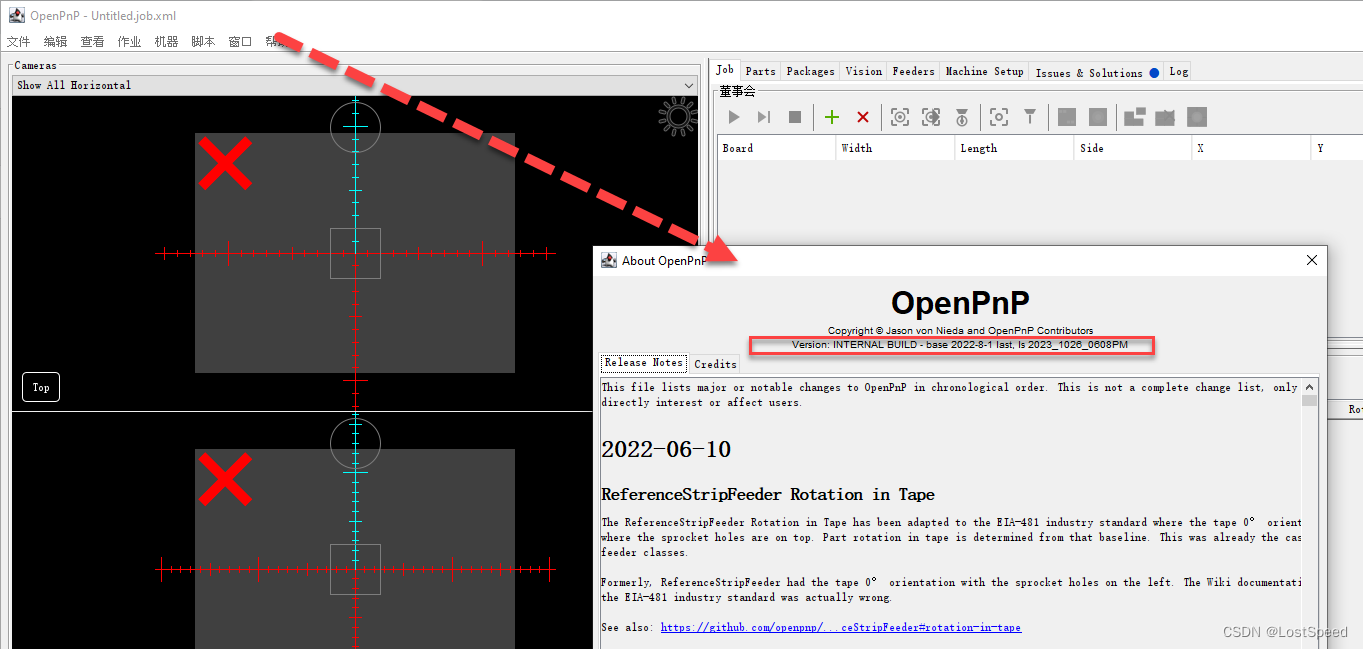Open the github.com/openpnp rotation-in-tape link
The image size is (1363, 649).
[841, 628]
